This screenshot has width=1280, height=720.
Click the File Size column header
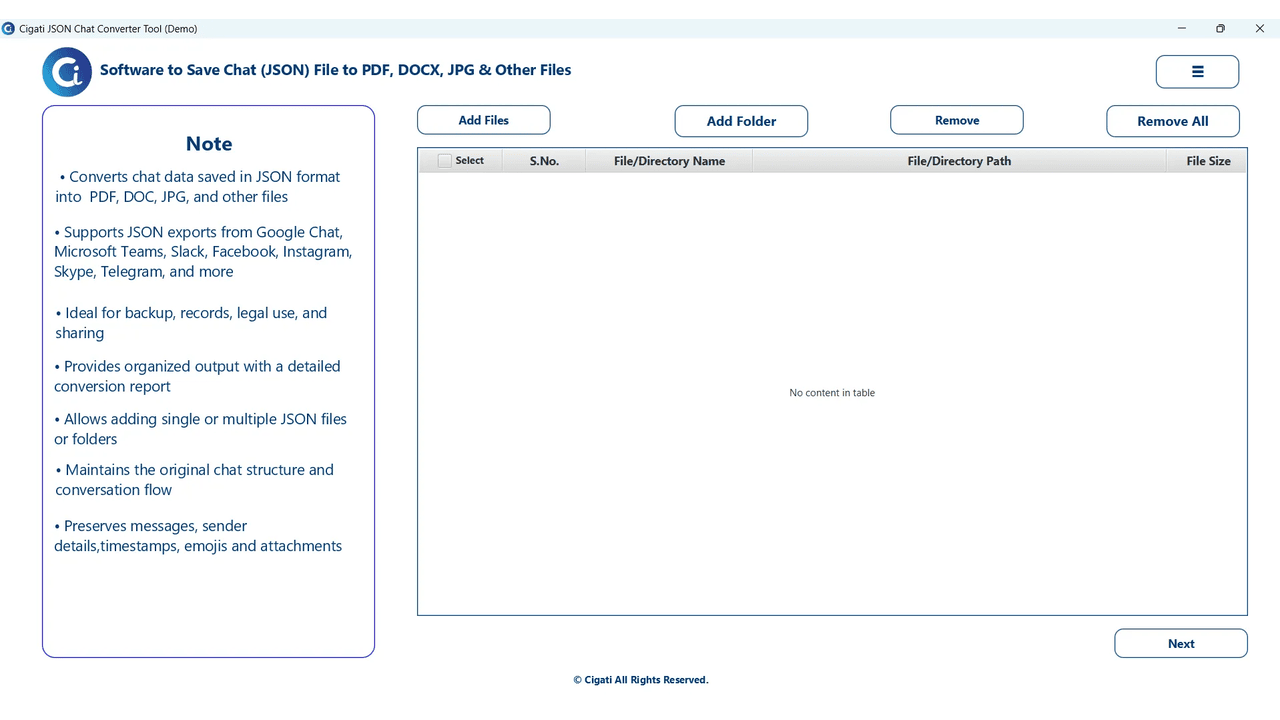(x=1207, y=161)
